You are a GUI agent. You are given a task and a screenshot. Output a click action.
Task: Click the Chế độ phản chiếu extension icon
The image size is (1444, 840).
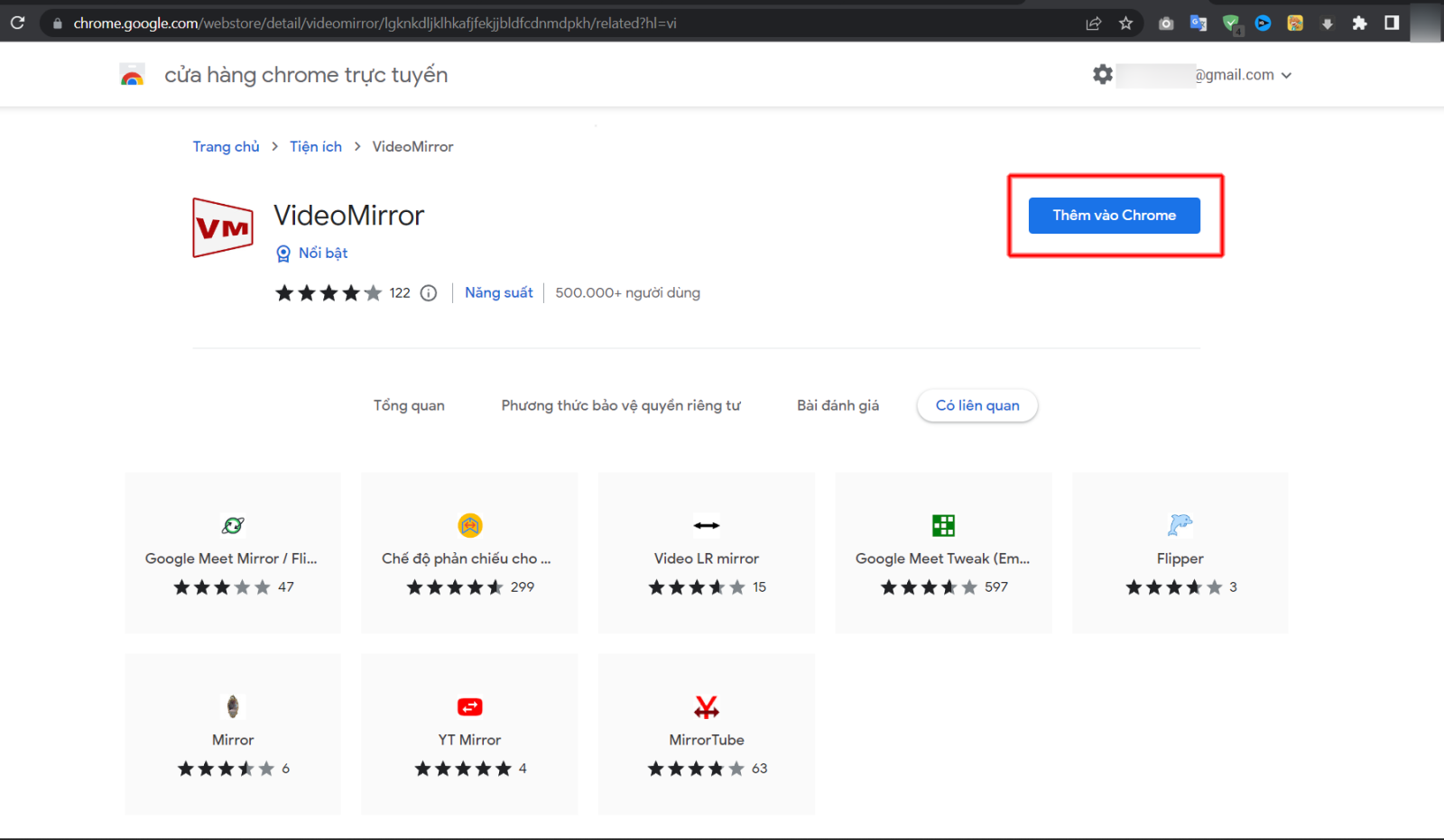pyautogui.click(x=470, y=525)
